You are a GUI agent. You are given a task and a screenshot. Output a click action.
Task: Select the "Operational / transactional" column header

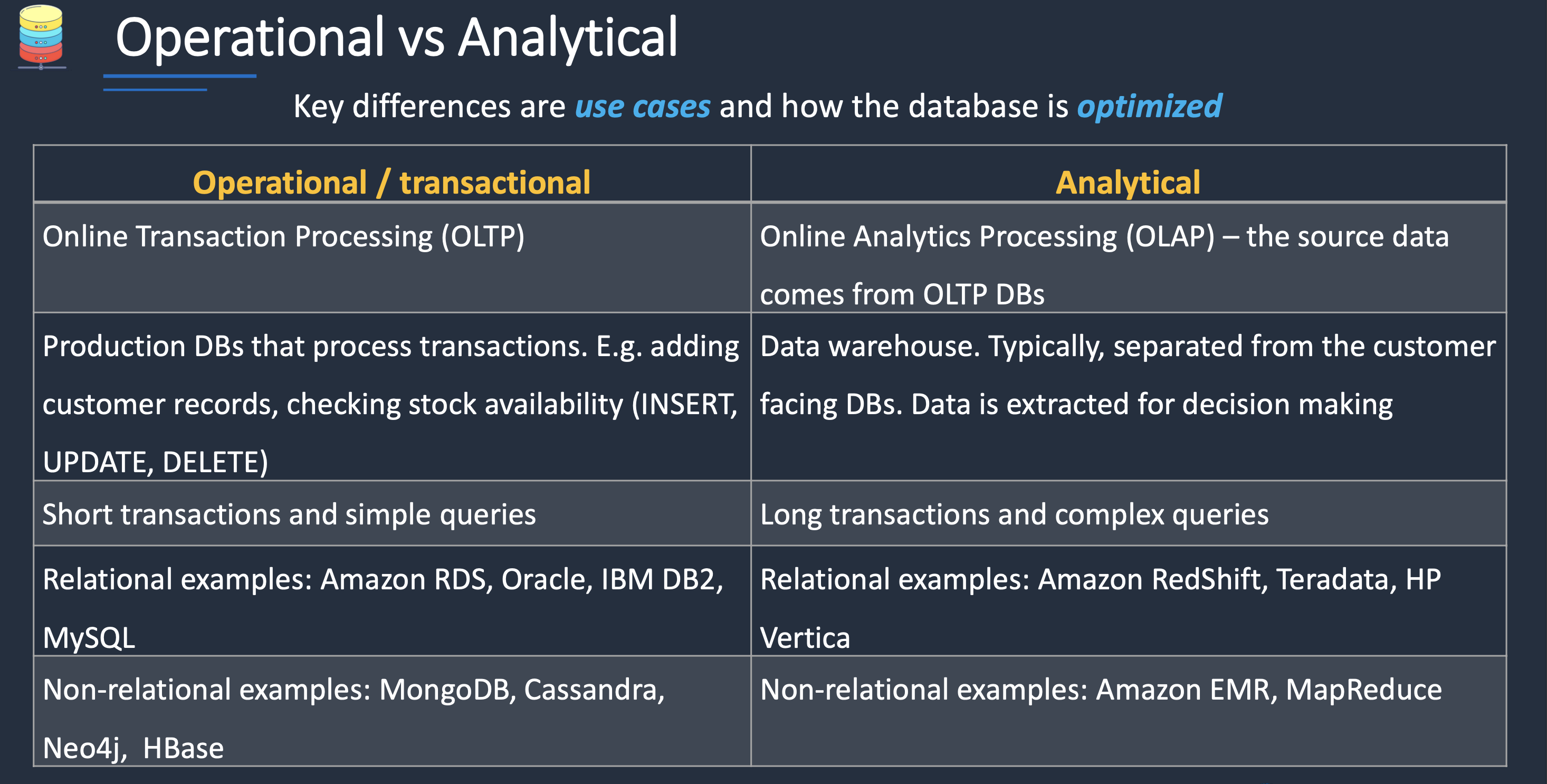coord(391,183)
